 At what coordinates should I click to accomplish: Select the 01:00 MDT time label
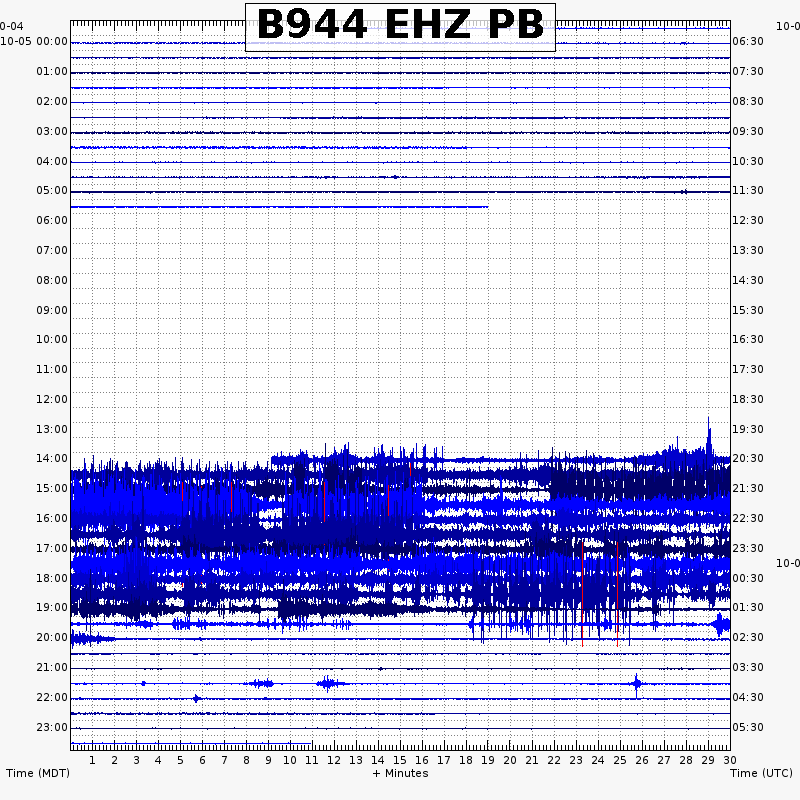click(52, 71)
